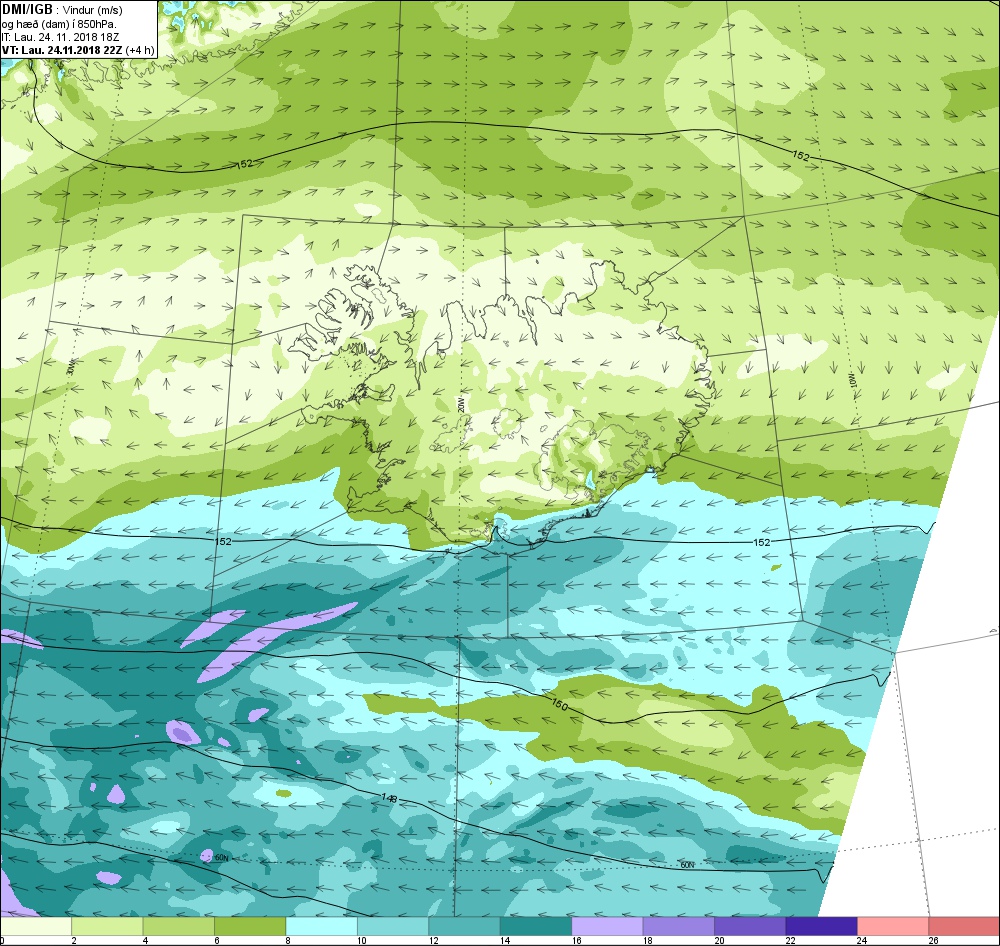1000x946 pixels.
Task: Click the DMI/IGB title text
Action: coord(27,10)
